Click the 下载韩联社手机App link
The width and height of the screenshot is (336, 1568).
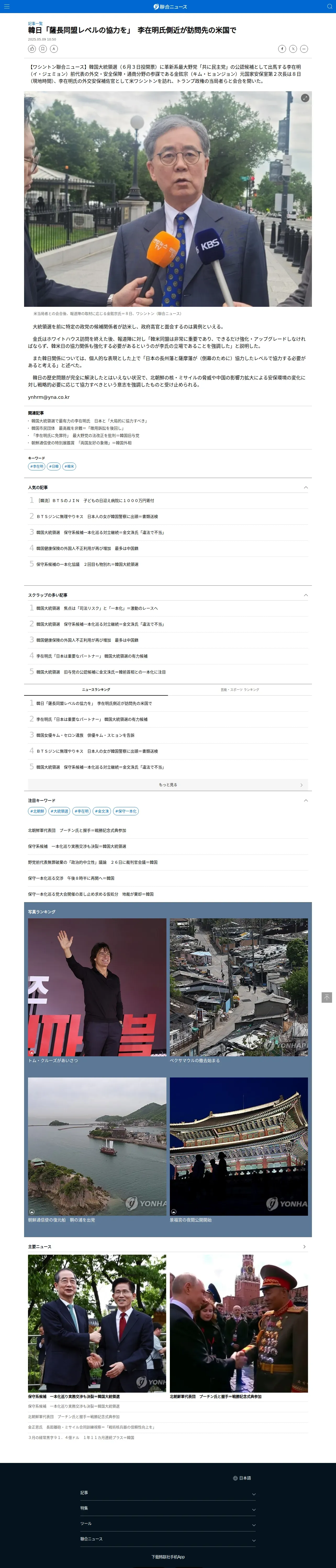pos(168,1557)
